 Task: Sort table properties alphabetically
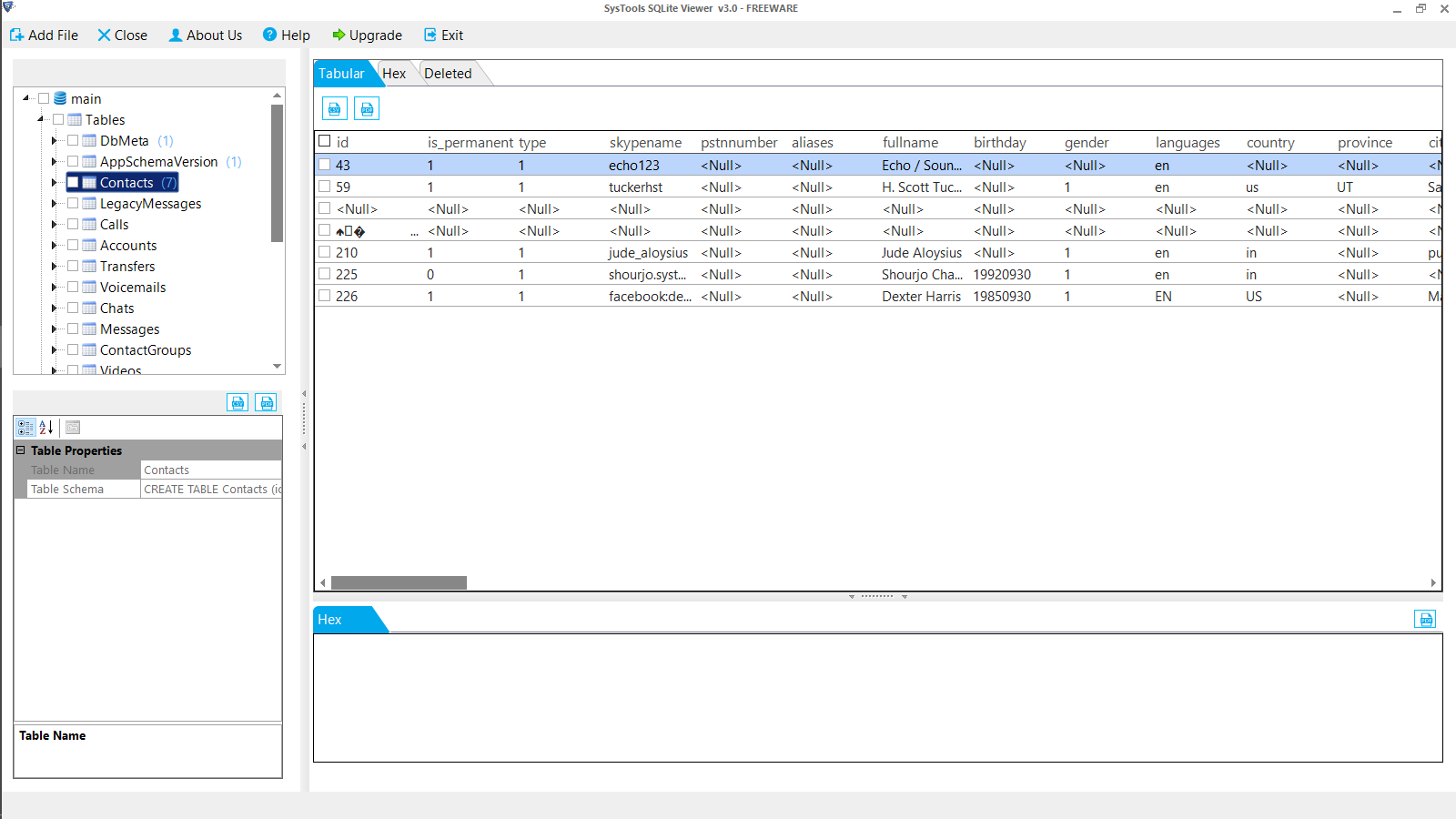click(x=46, y=427)
